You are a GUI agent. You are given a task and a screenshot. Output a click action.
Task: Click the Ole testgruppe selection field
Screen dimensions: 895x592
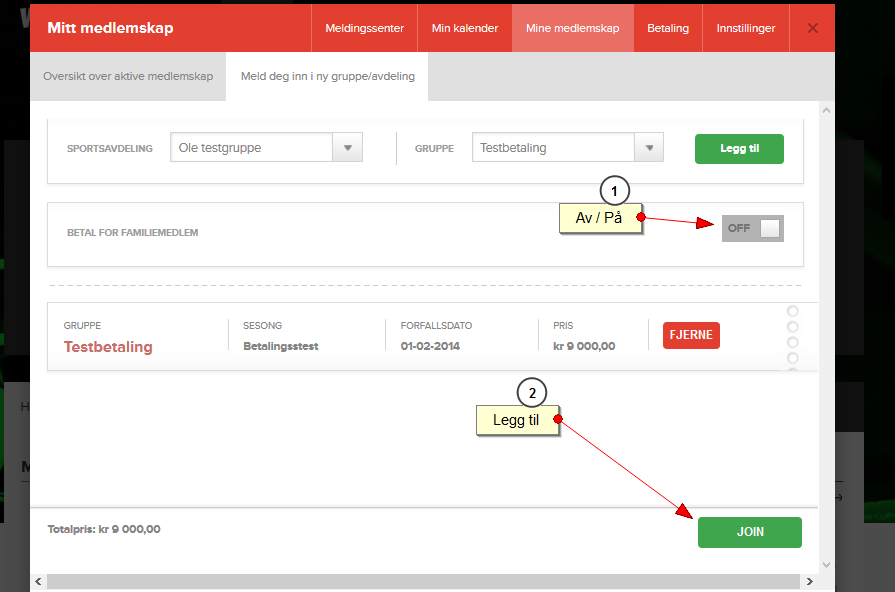click(x=252, y=148)
